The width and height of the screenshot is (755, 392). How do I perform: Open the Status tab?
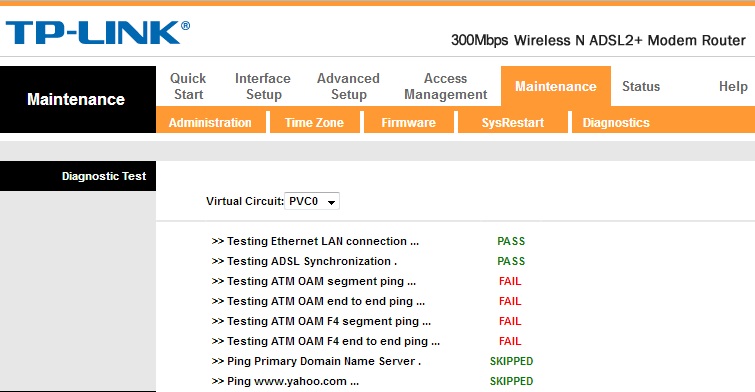641,86
